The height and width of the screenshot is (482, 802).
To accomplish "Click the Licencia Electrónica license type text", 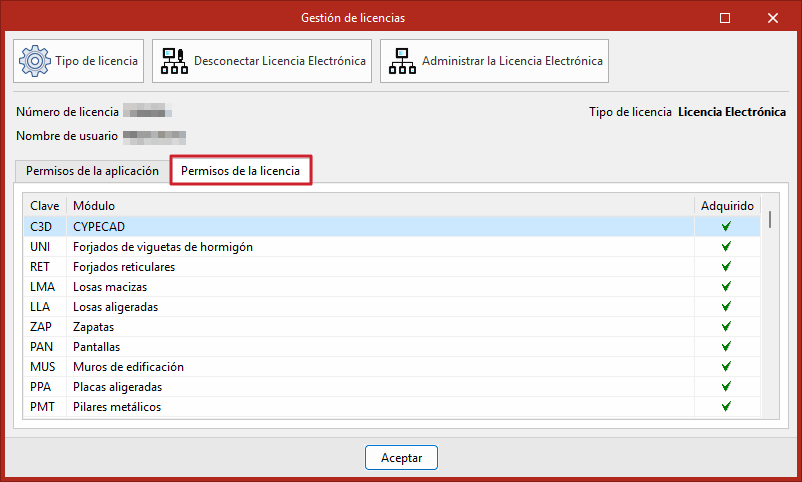I will (732, 112).
